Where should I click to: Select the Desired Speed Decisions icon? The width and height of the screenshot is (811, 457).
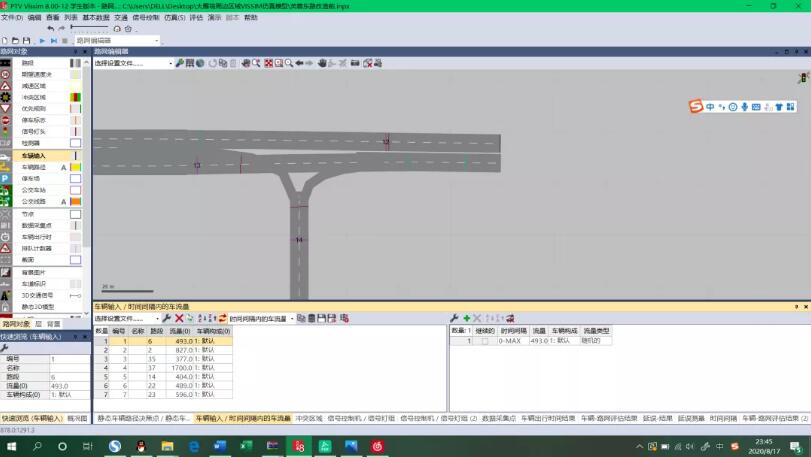[x=5, y=74]
